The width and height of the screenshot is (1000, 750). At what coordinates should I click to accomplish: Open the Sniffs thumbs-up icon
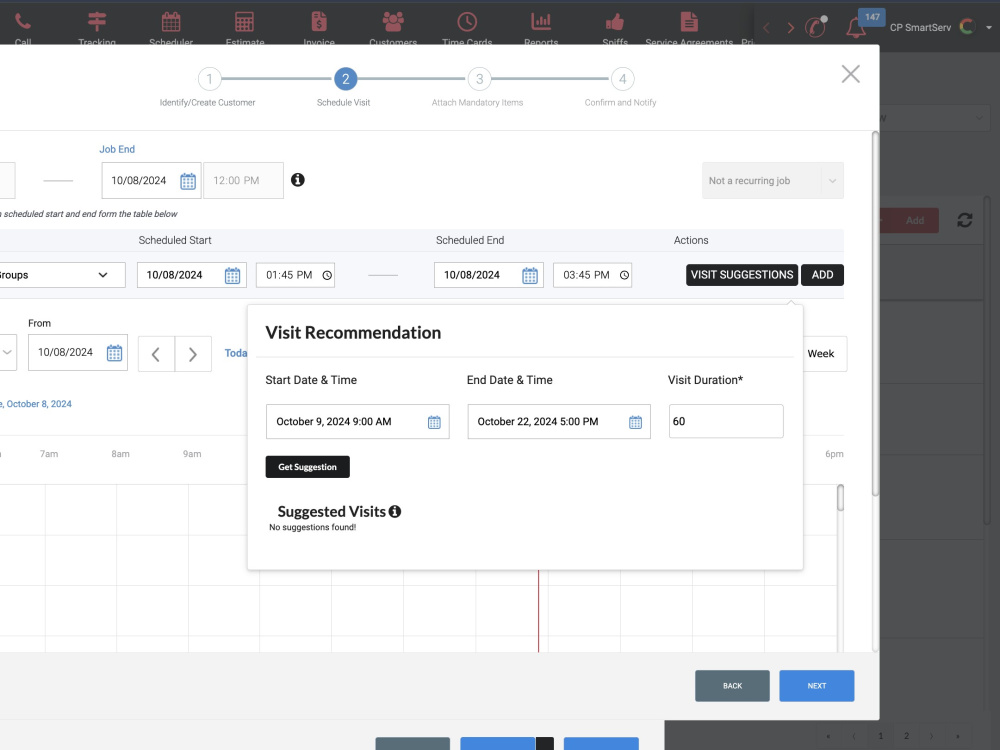click(615, 22)
